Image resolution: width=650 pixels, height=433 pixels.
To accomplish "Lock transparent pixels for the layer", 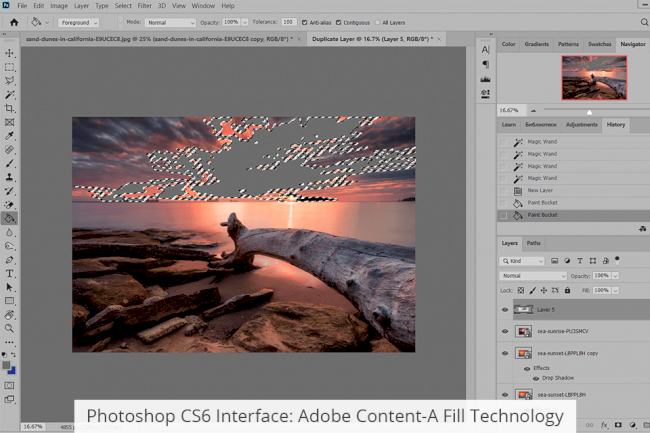I will pyautogui.click(x=521, y=290).
